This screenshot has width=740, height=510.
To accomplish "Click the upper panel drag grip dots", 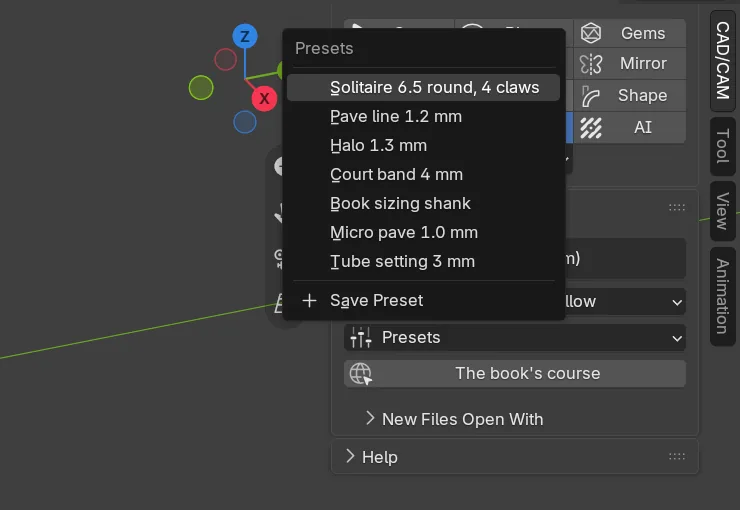I will [x=677, y=207].
